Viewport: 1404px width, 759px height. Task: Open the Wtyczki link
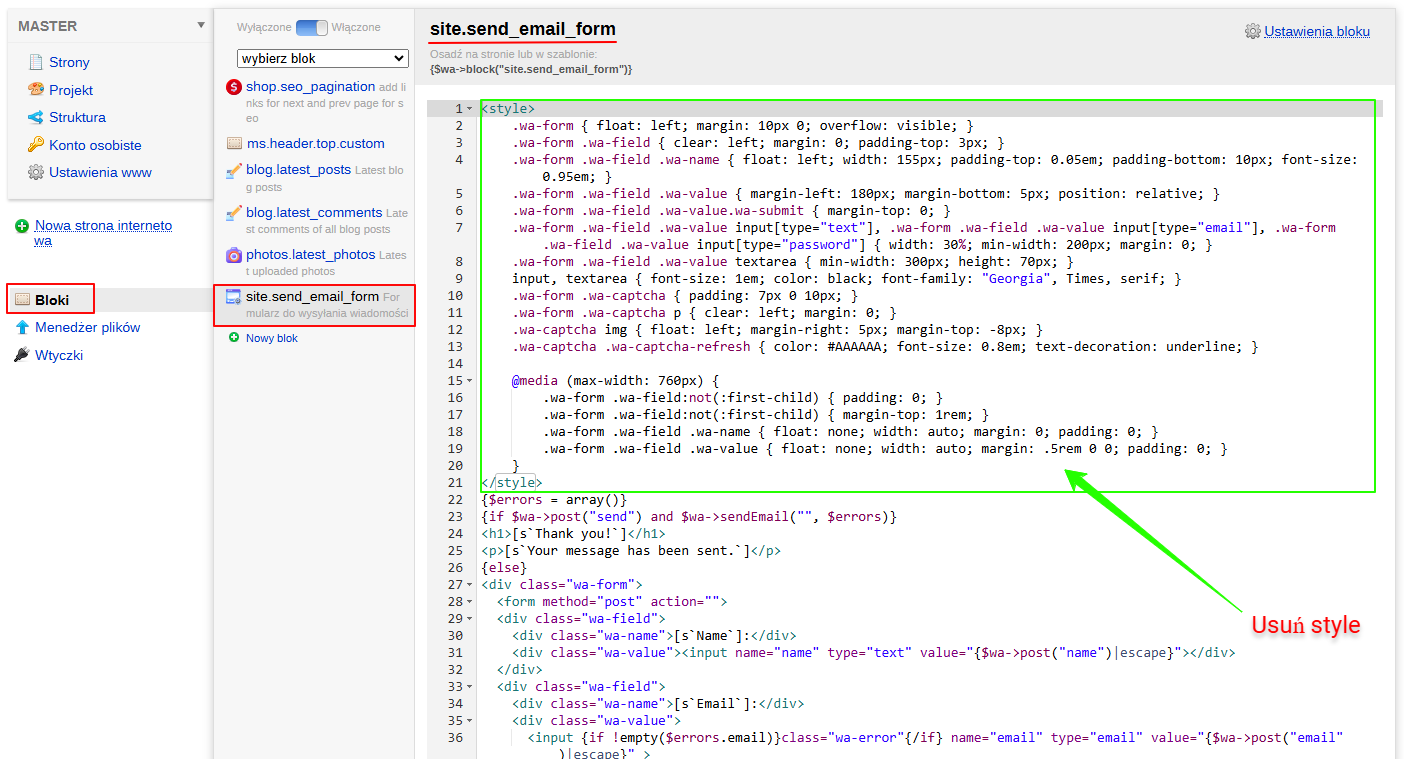tap(59, 355)
